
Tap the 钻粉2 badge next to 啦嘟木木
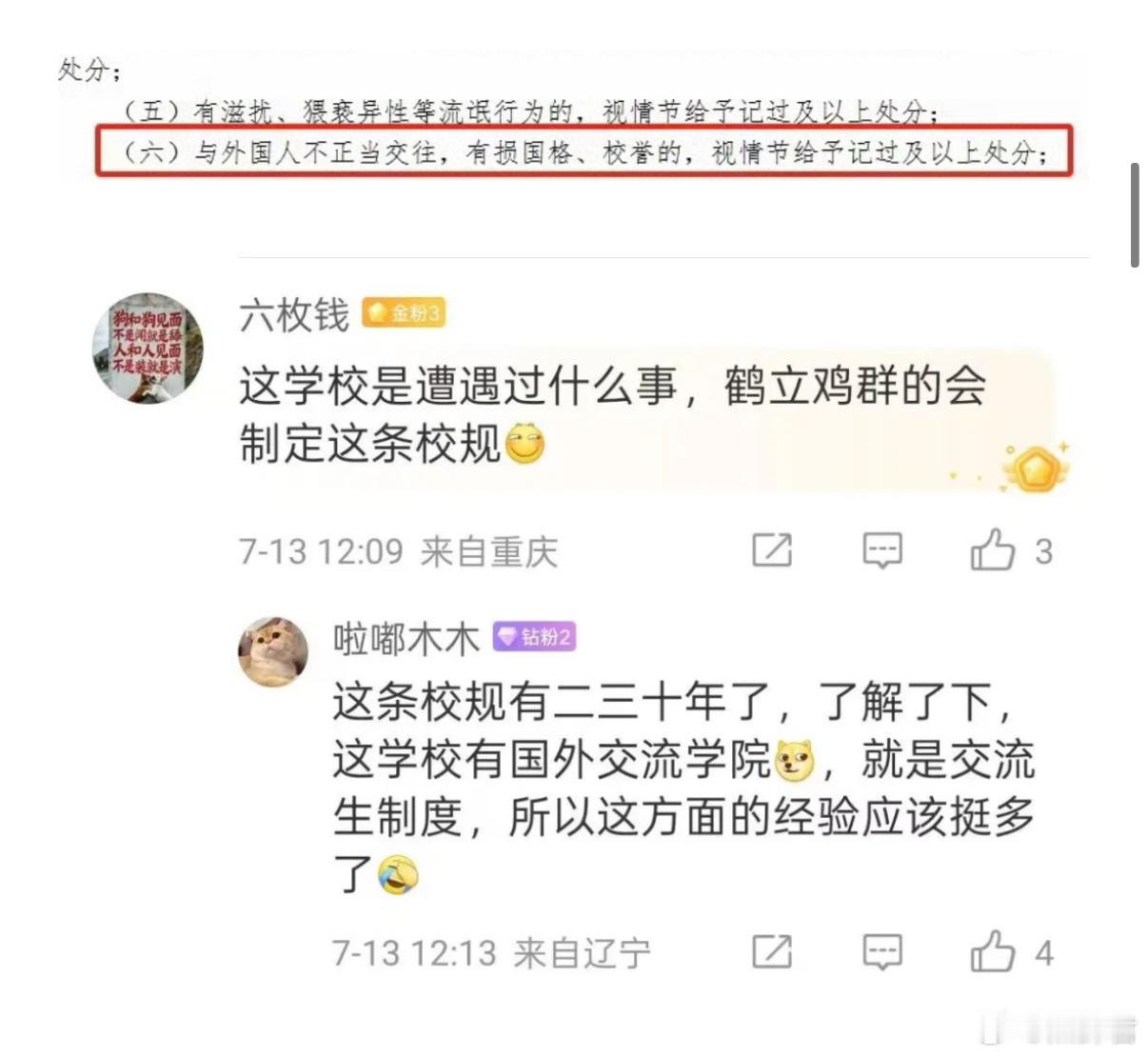pyautogui.click(x=534, y=637)
